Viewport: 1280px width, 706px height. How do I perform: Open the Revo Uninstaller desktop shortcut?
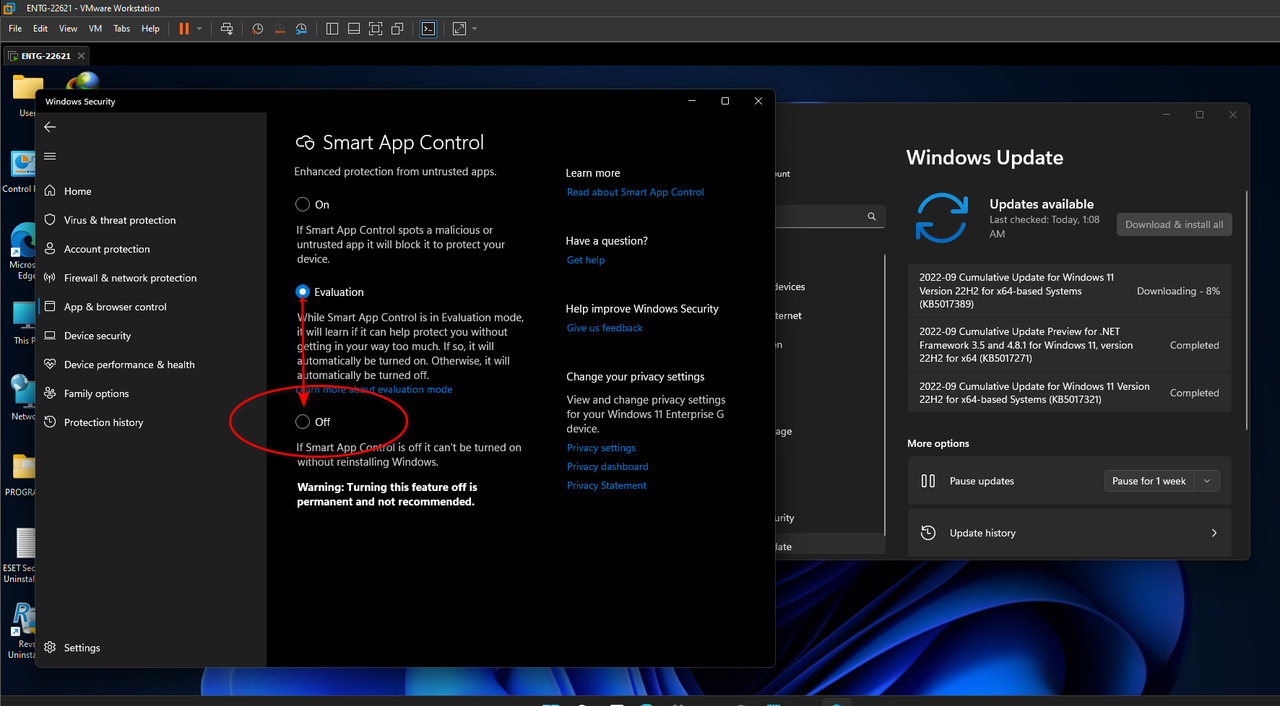click(x=20, y=631)
